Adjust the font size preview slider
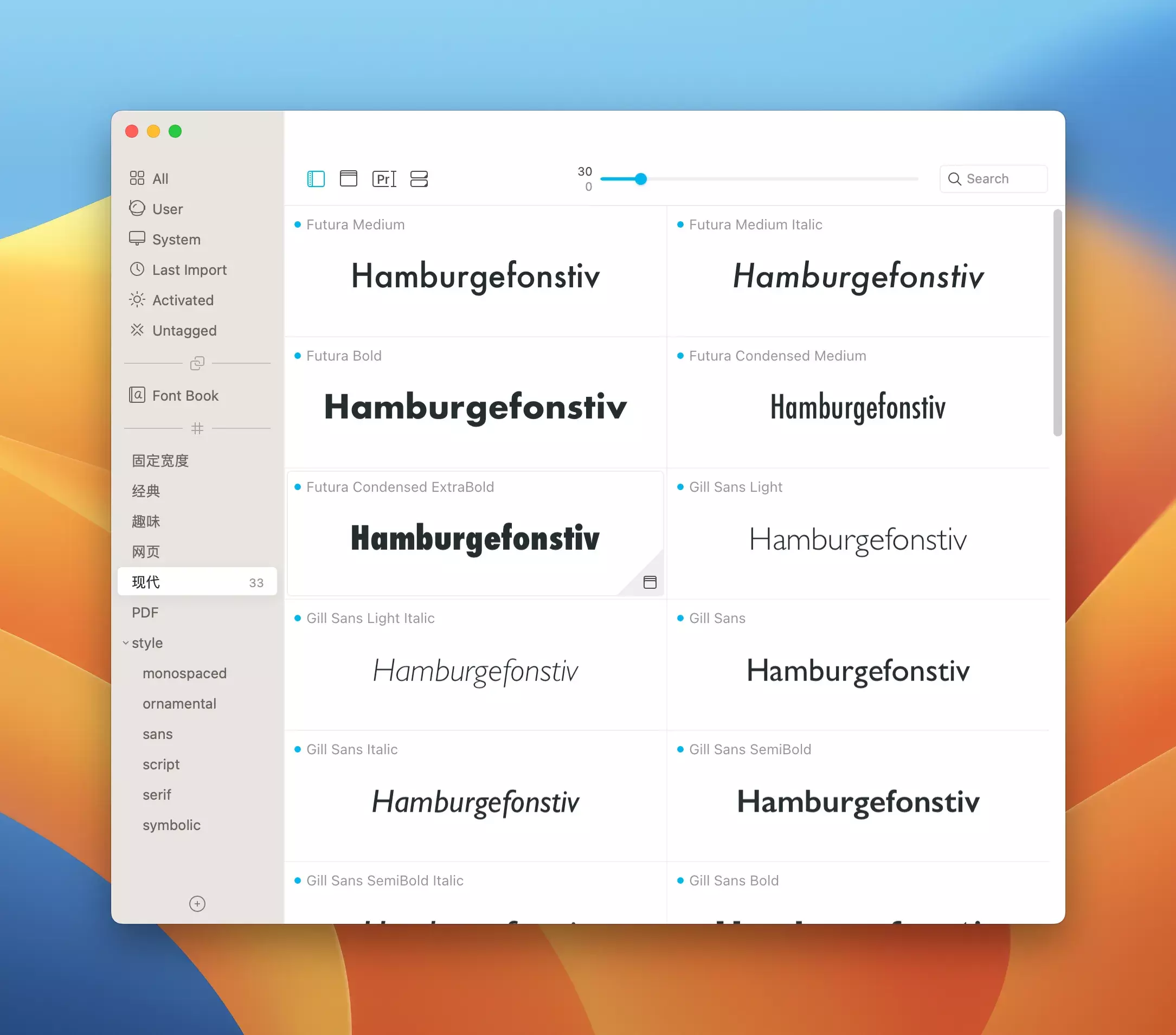Screen dimensions: 1176x1035 coord(640,179)
